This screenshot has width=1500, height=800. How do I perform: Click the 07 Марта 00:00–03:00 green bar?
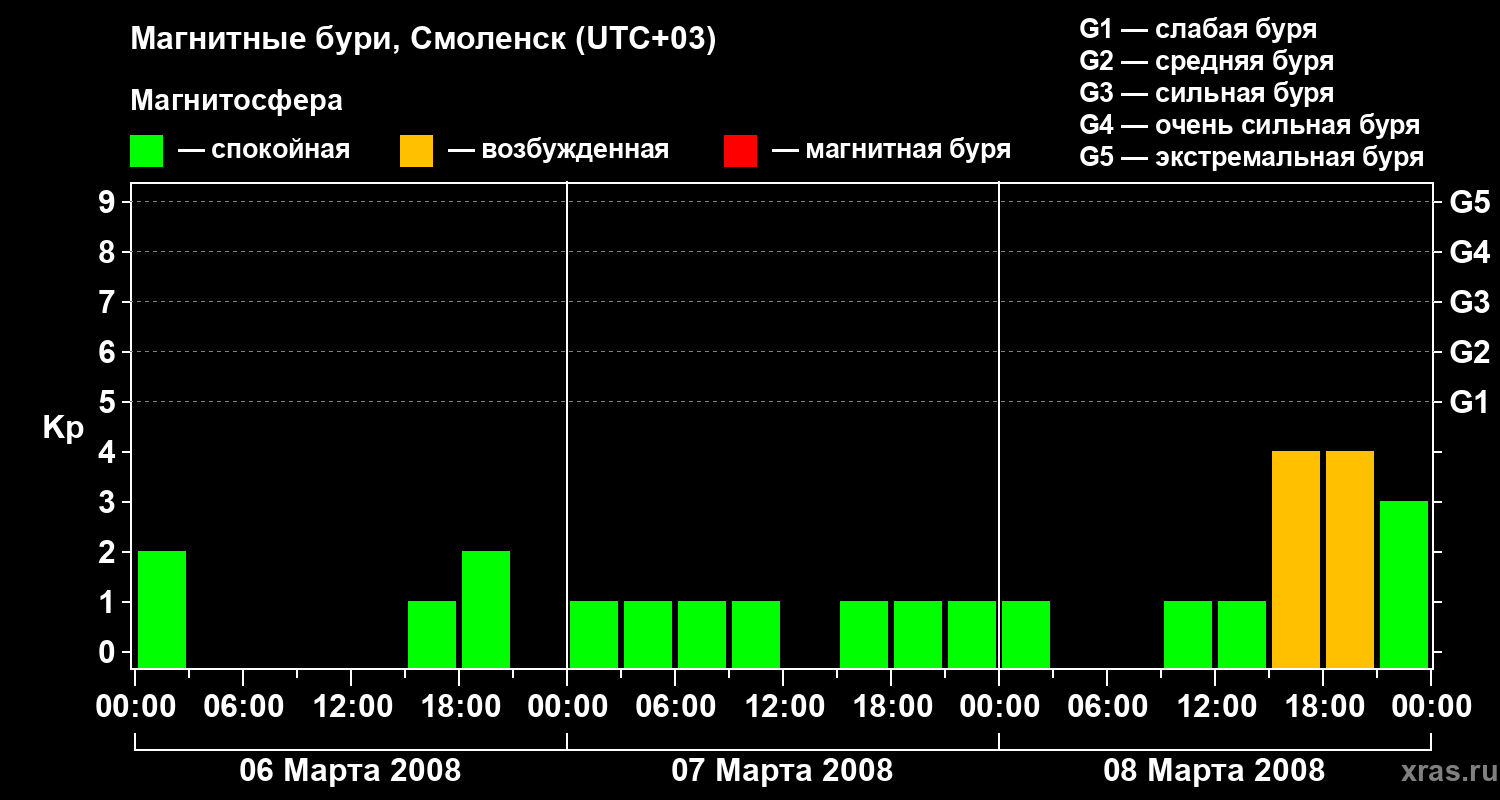click(594, 634)
